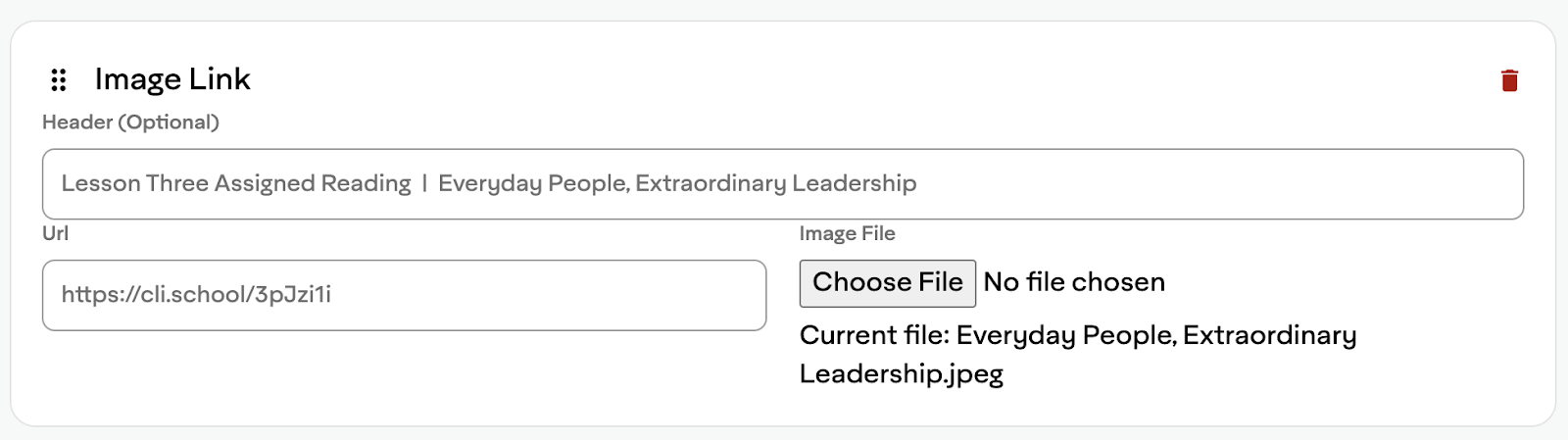Click the 'Url' field label
The height and width of the screenshot is (440, 1568).
pos(55,233)
